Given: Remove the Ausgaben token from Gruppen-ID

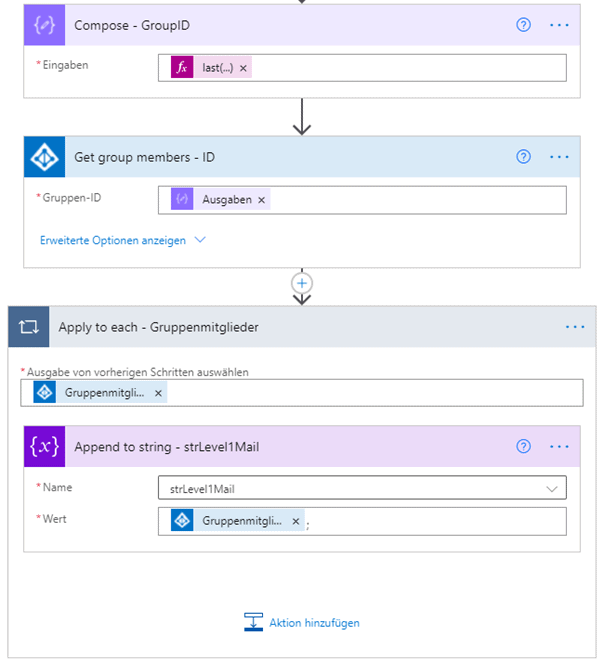Looking at the screenshot, I should [x=262, y=200].
